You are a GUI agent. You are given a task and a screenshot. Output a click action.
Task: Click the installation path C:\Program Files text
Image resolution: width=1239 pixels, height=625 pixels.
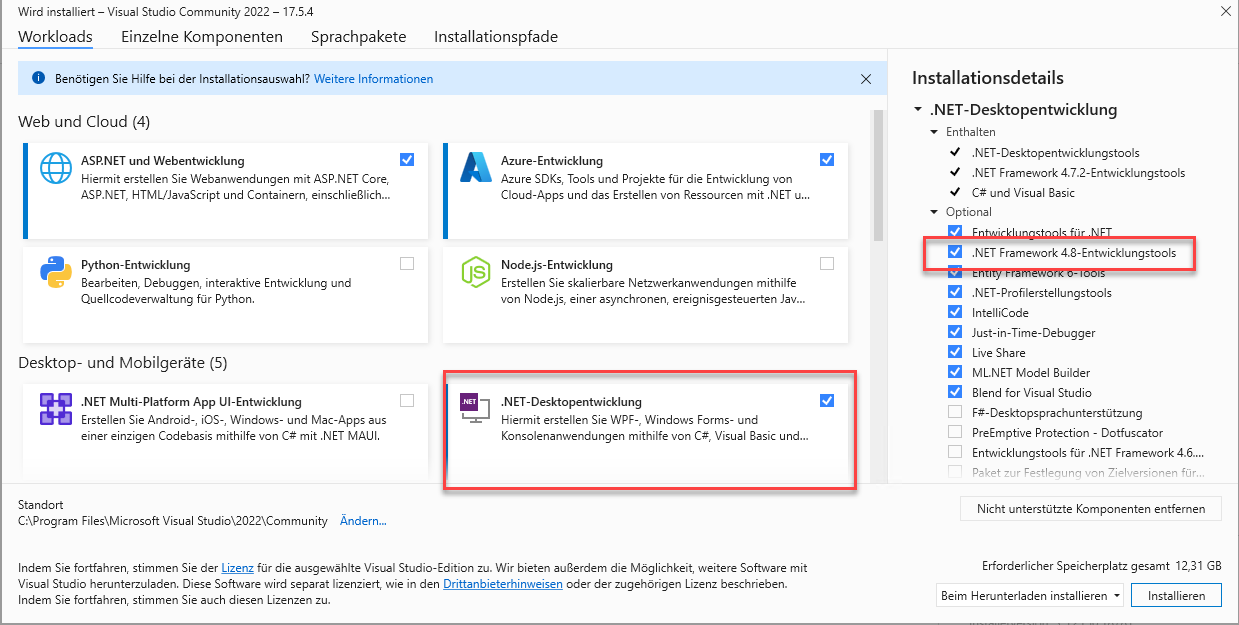(x=173, y=521)
